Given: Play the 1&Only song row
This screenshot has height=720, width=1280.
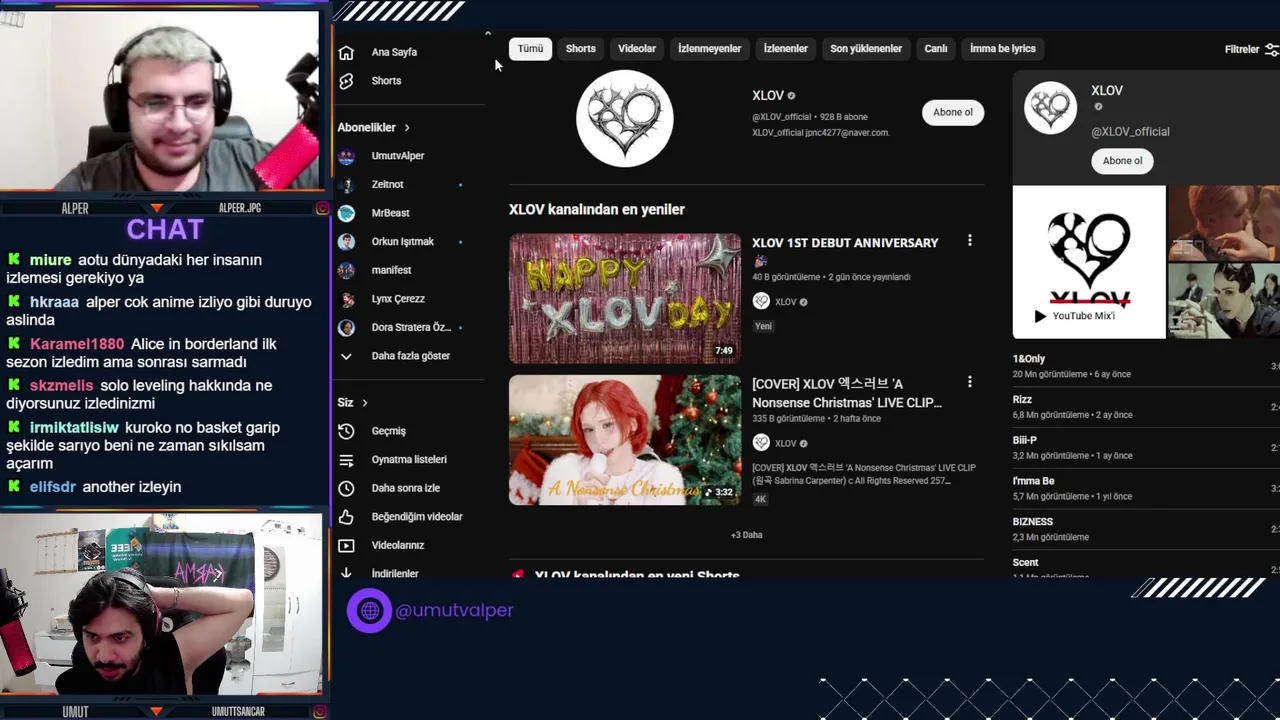Looking at the screenshot, I should 1146,366.
